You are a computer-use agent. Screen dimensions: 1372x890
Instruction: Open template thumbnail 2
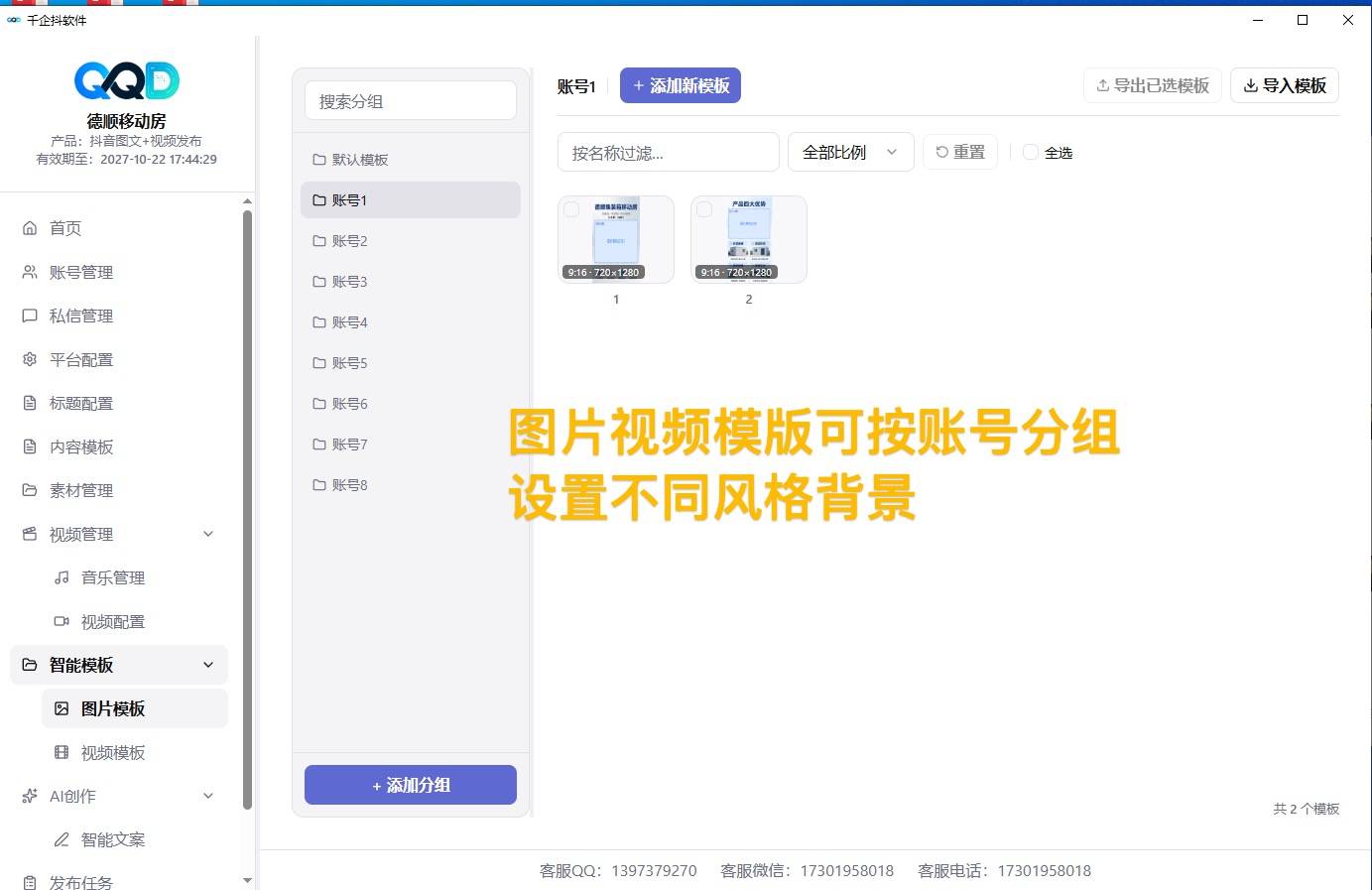[x=749, y=240]
